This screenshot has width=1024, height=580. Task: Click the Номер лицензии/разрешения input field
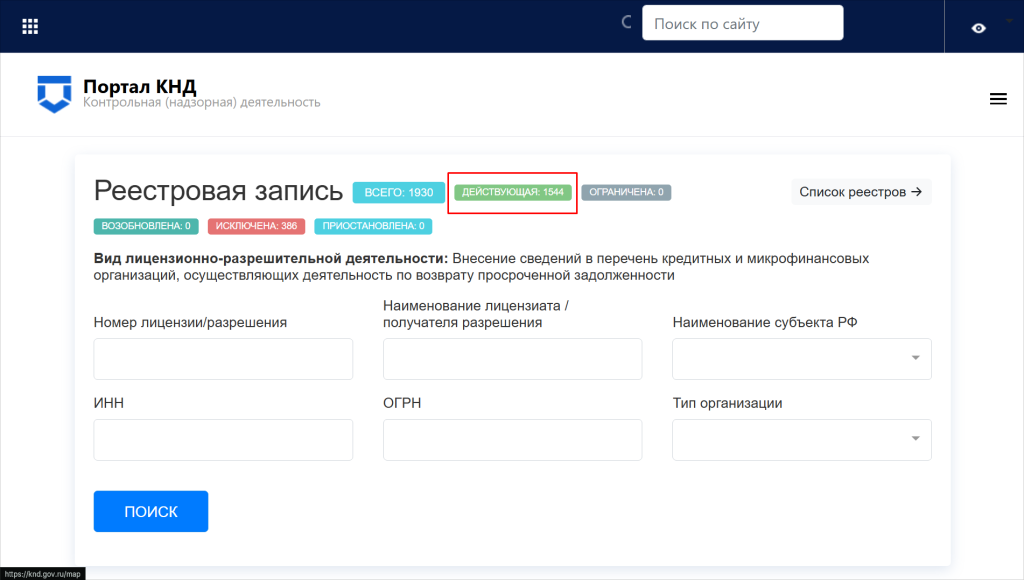(x=223, y=359)
